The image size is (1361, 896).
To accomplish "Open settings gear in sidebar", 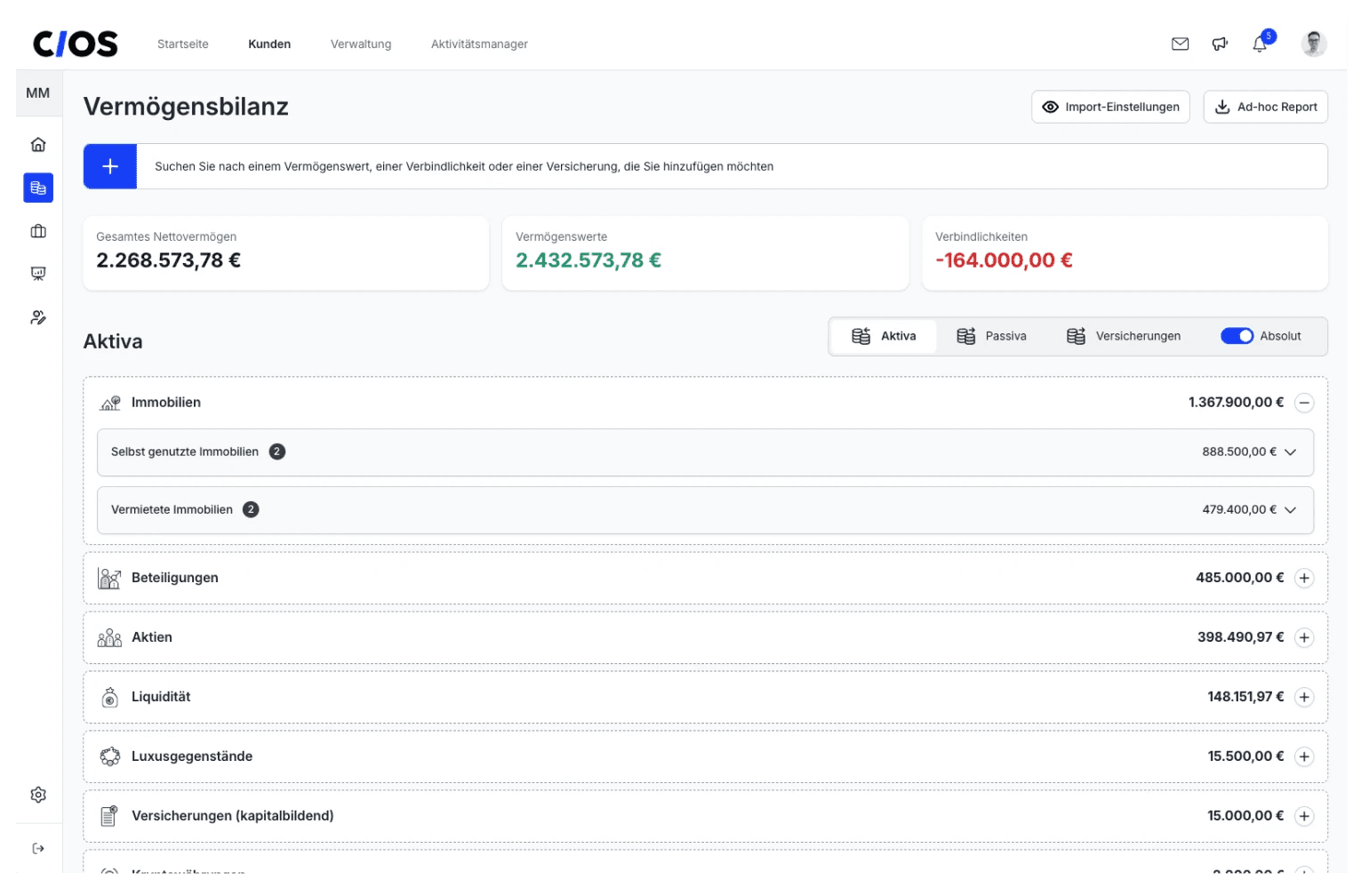I will [38, 795].
